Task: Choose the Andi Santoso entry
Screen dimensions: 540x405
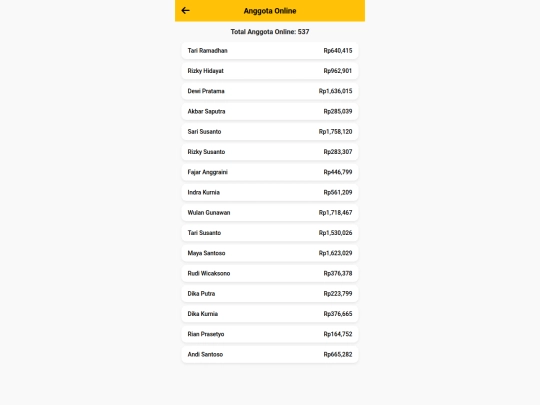Action: tap(270, 354)
